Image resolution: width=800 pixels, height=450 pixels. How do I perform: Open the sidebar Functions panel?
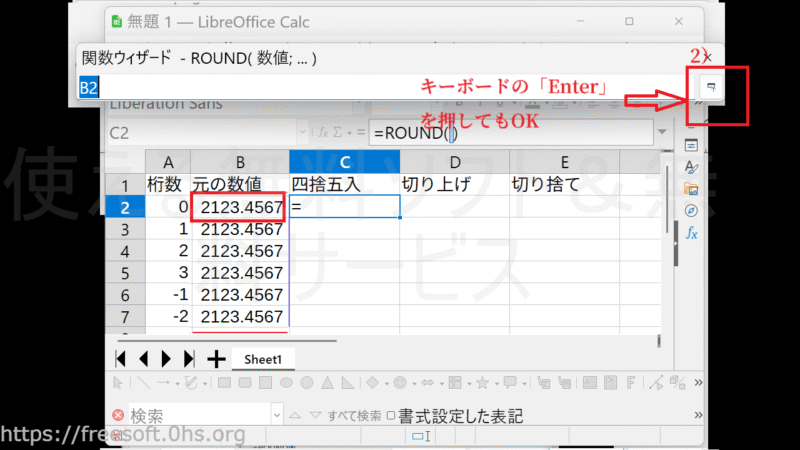pyautogui.click(x=691, y=233)
